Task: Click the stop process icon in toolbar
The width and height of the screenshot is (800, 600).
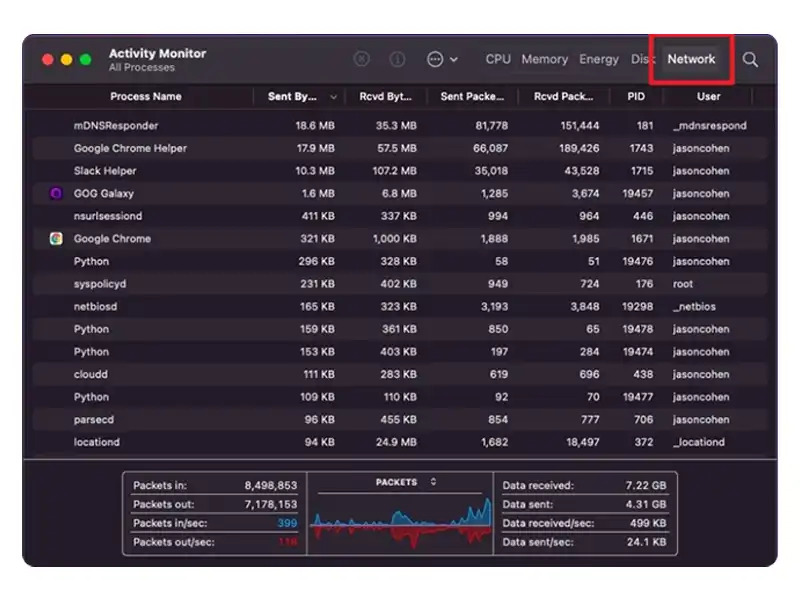Action: [x=361, y=59]
